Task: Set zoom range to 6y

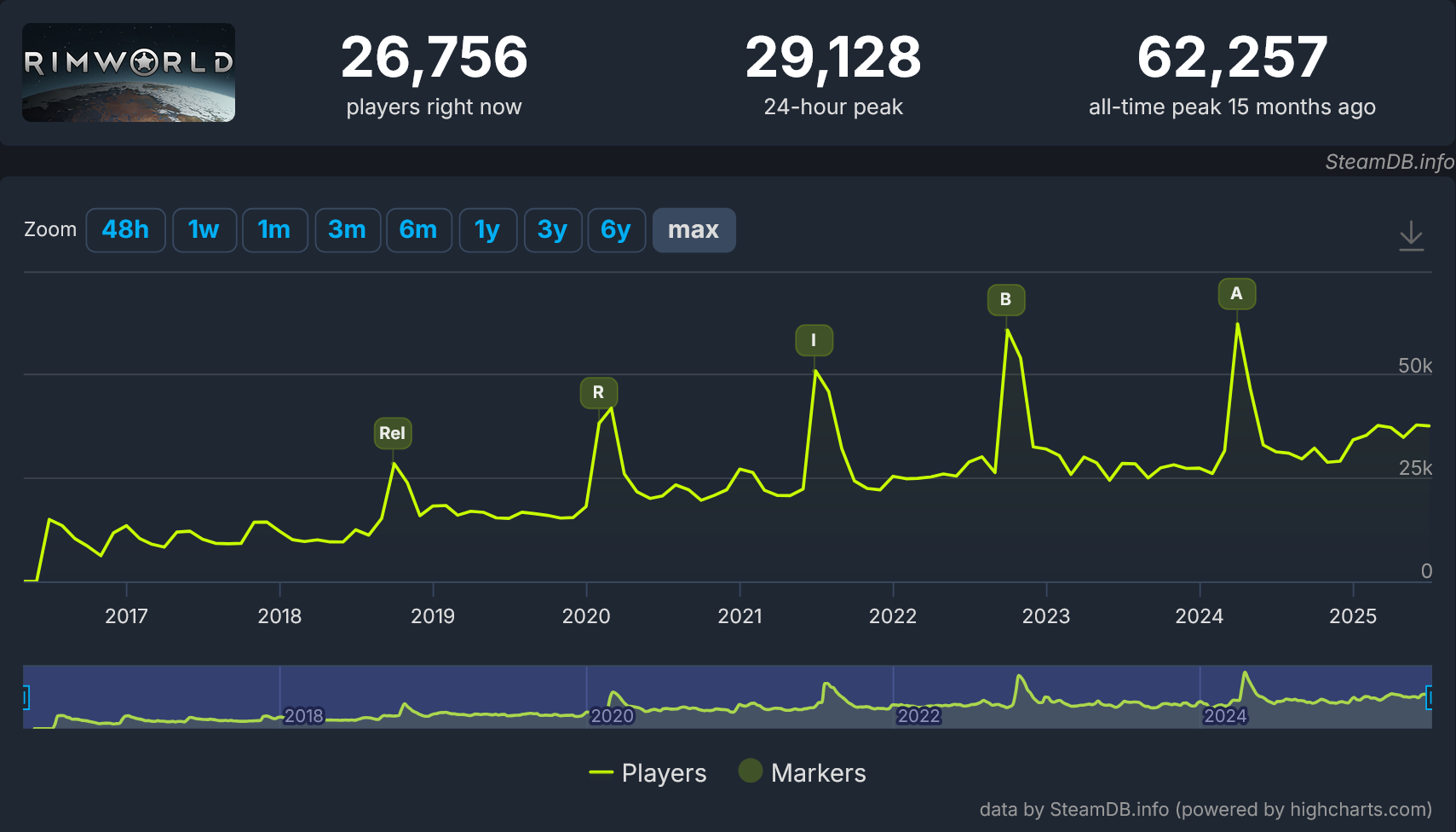Action: coord(616,230)
